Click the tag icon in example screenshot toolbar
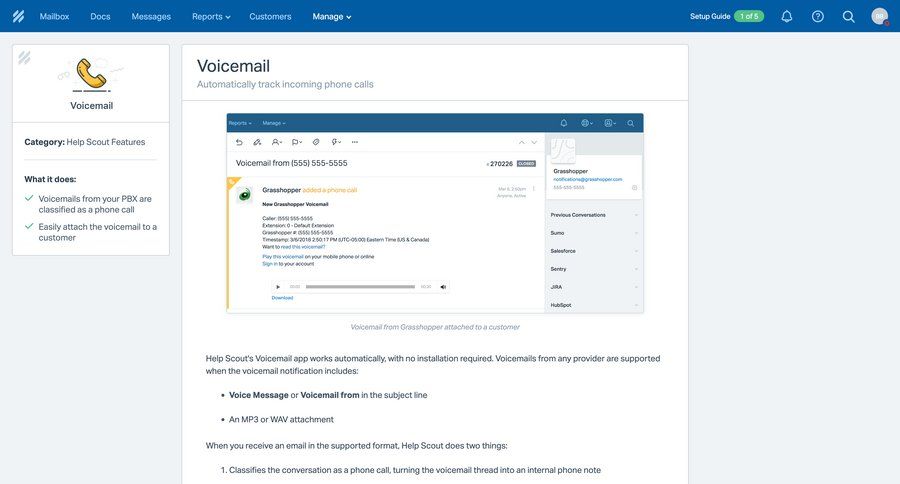The image size is (900, 484). 316,142
